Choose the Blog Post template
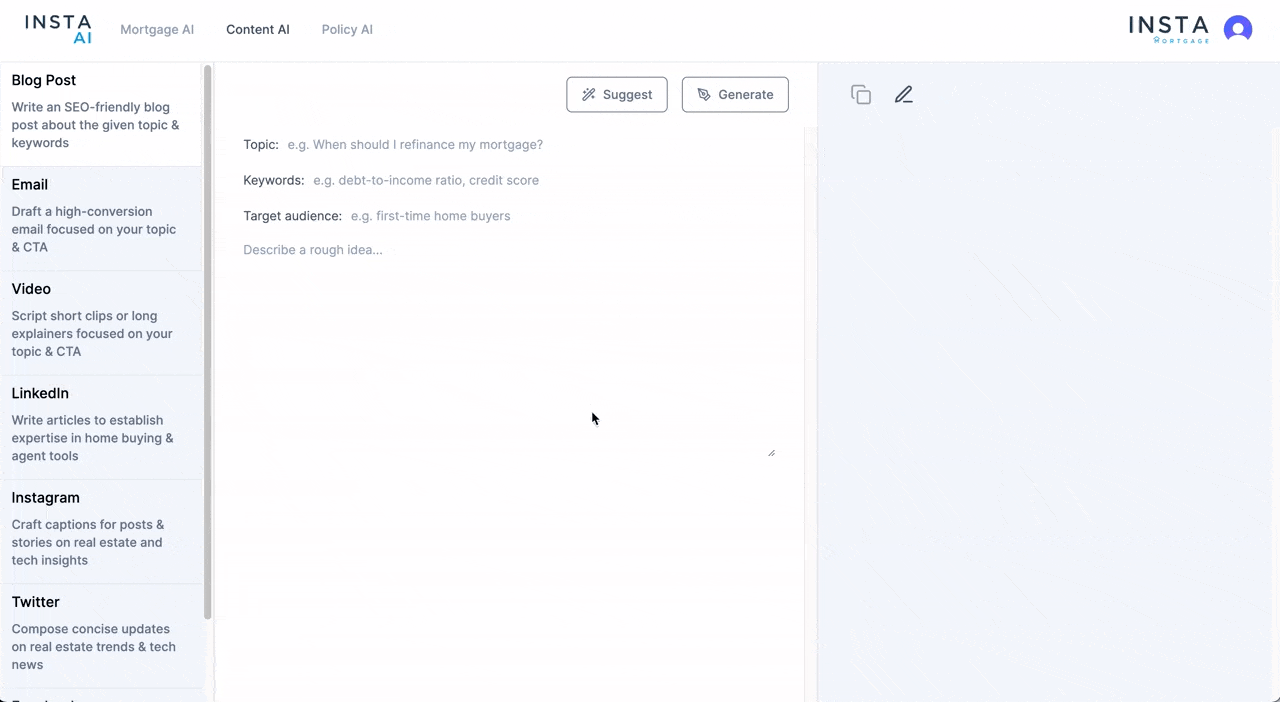 [100, 111]
